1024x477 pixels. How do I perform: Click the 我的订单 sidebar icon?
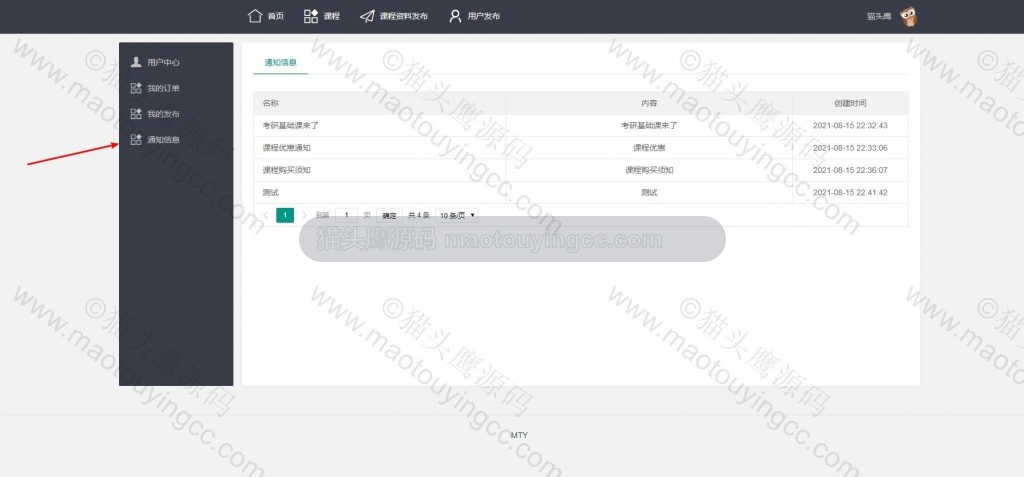click(136, 88)
